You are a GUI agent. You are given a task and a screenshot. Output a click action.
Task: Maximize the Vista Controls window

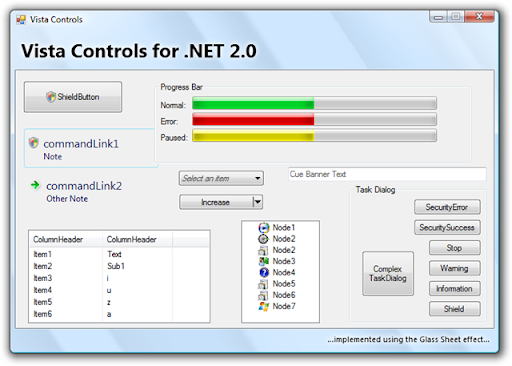456,17
